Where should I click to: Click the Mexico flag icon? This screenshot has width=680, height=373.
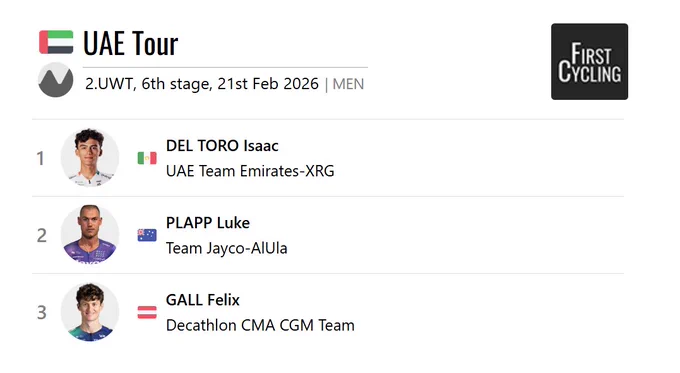(x=147, y=158)
